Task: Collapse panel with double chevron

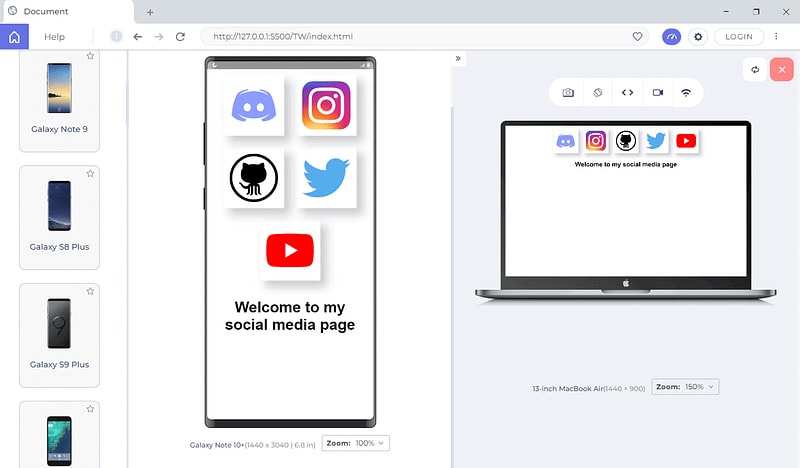Action: 458,58
